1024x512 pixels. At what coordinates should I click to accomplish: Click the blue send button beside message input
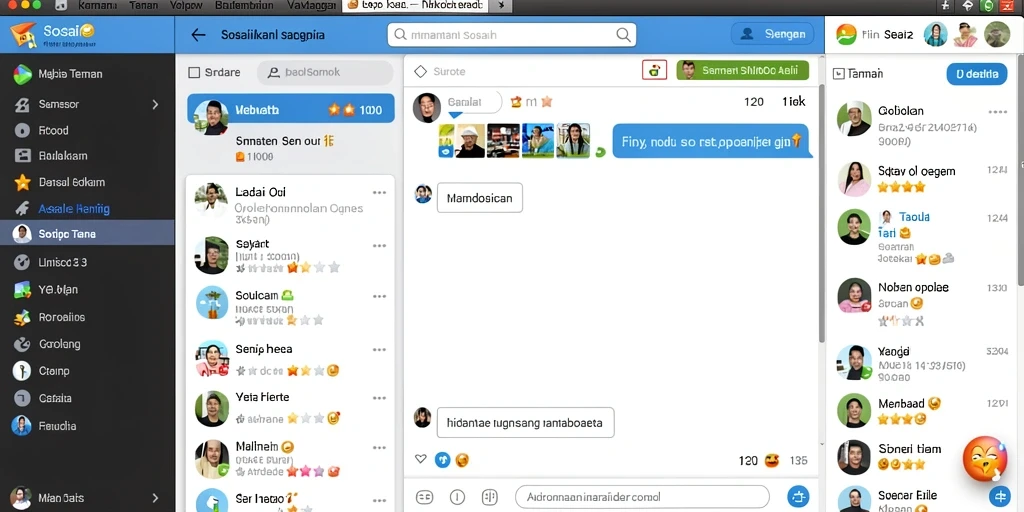[x=798, y=496]
